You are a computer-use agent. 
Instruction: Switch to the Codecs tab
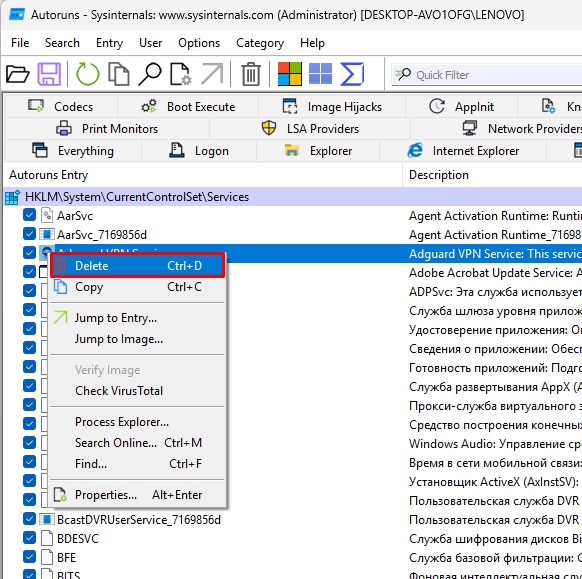point(61,107)
